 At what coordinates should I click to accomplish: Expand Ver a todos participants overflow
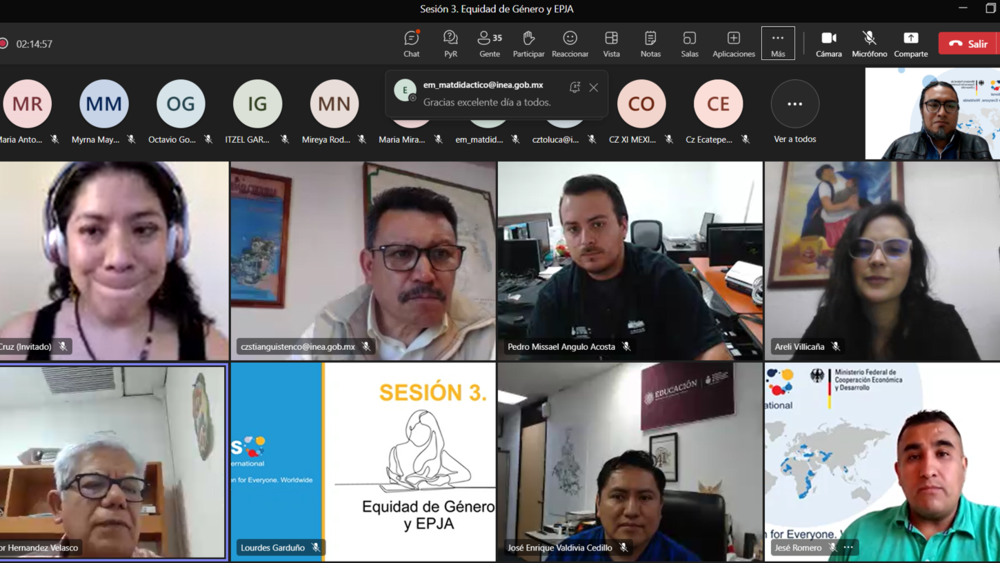(795, 105)
